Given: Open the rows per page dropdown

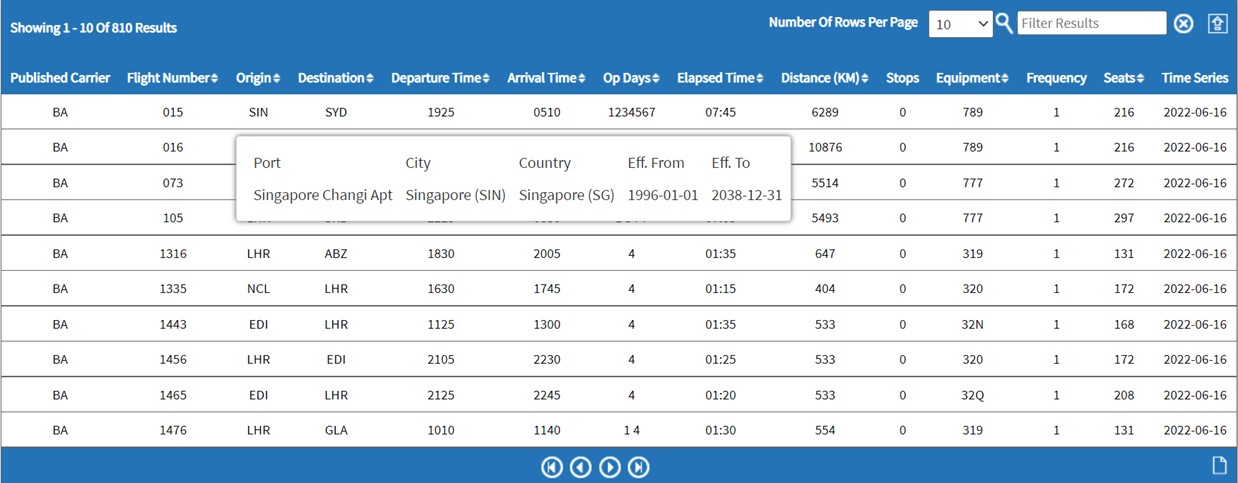Looking at the screenshot, I should (960, 24).
